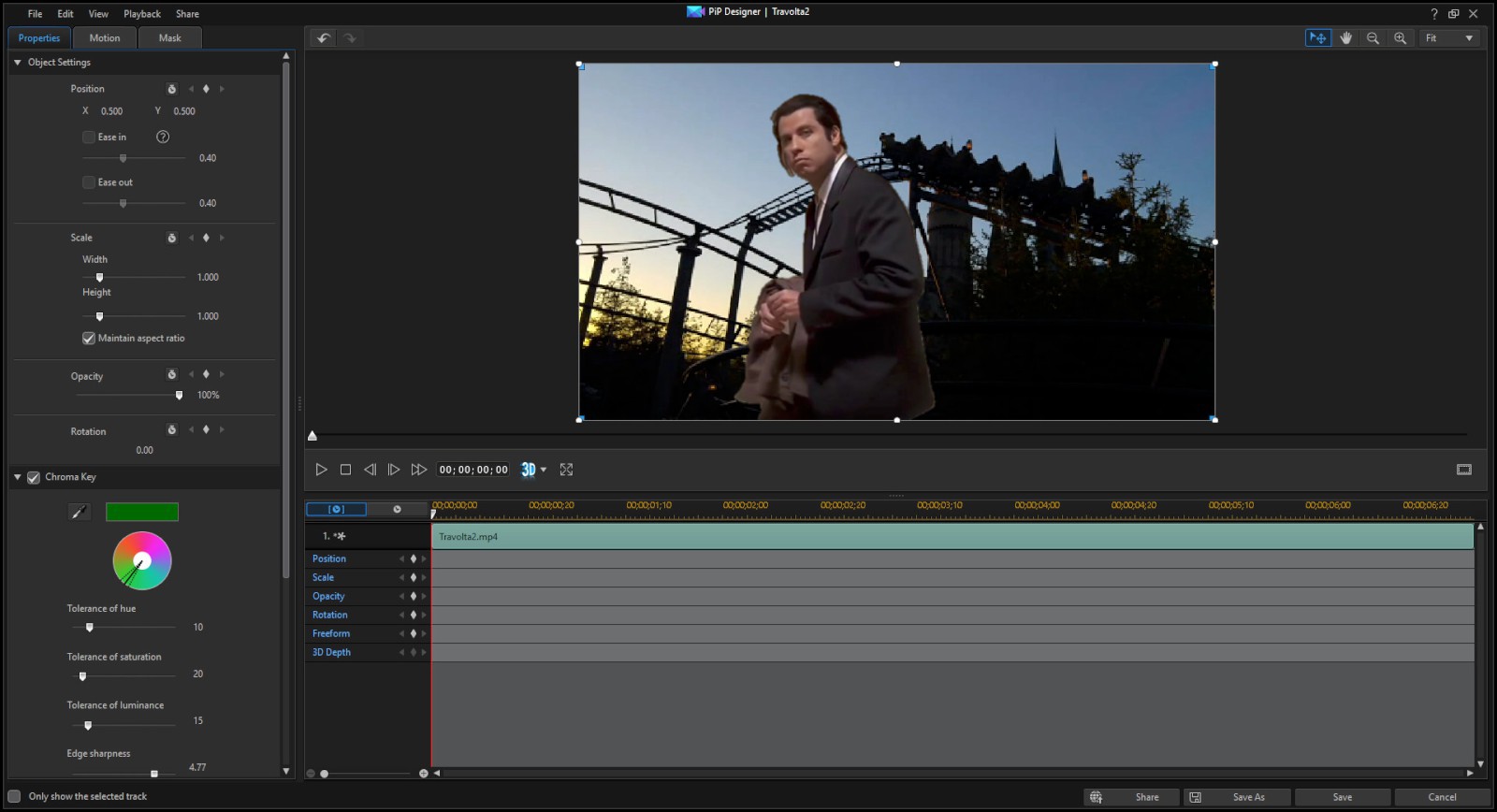Screen dimensions: 1497x812
Task: Stop the preview playback
Action: pos(345,470)
